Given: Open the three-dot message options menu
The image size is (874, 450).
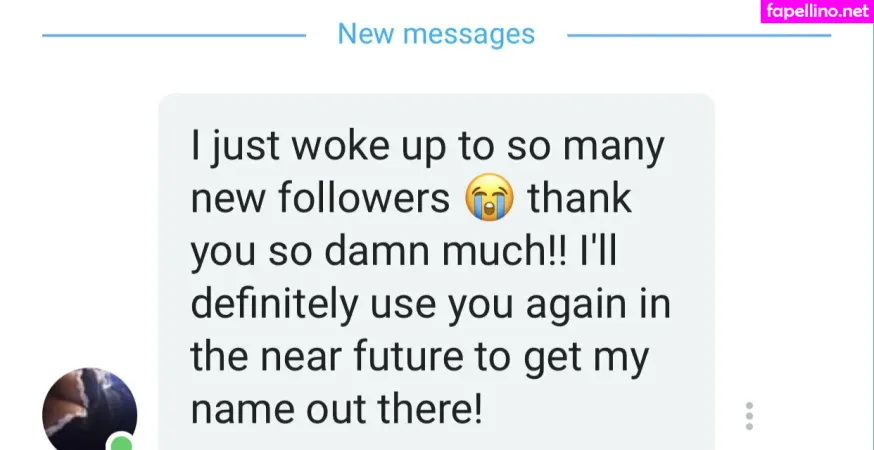Looking at the screenshot, I should [x=749, y=416].
